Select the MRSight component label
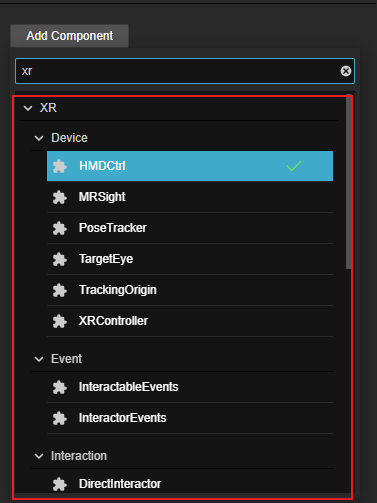Viewport: 377px width, 503px height. click(102, 197)
